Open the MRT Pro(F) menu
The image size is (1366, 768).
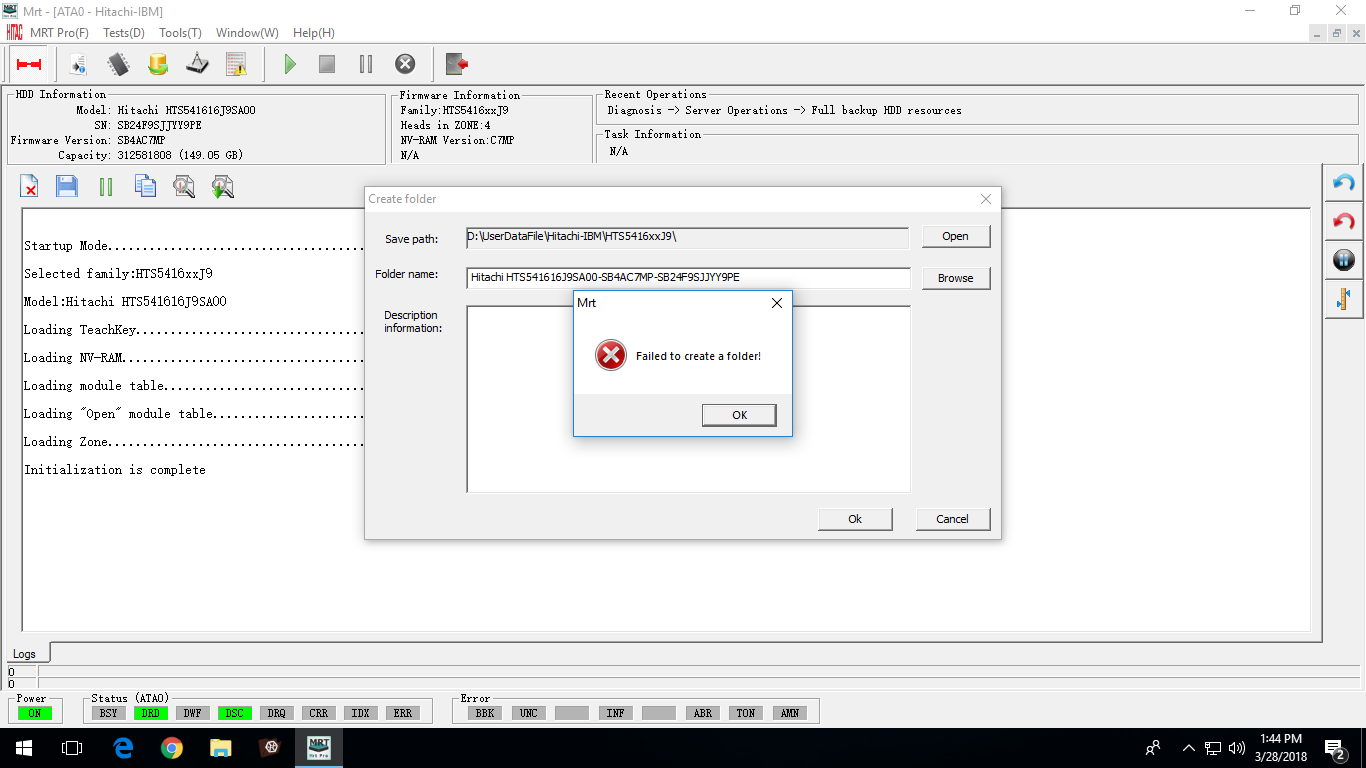click(x=59, y=33)
